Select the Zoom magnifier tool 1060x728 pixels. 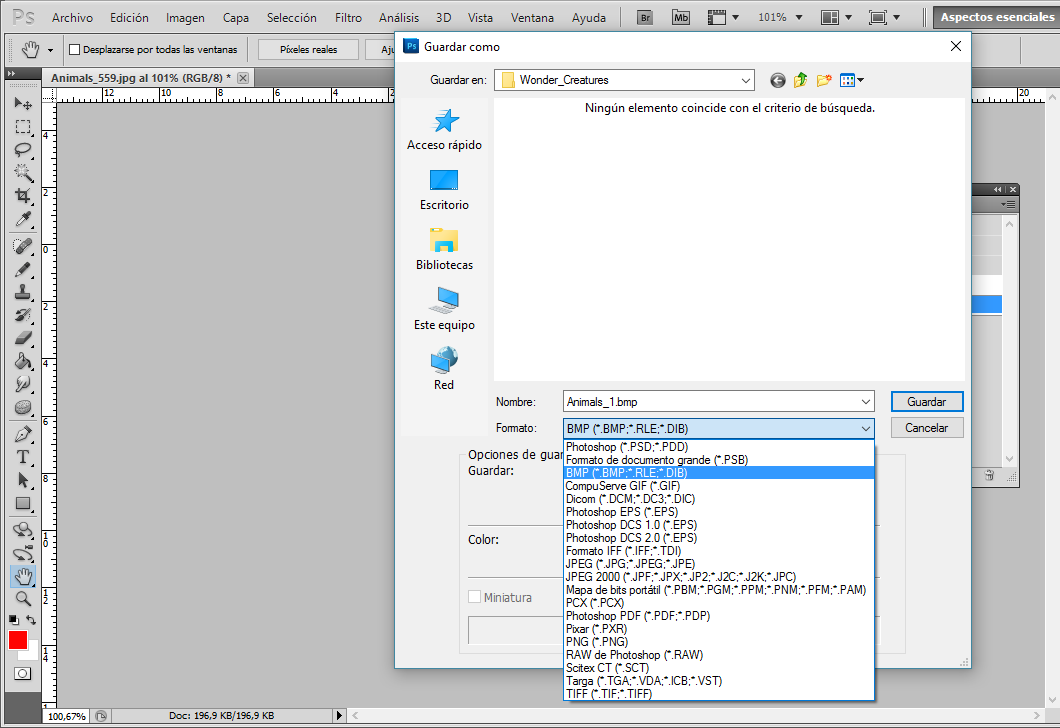point(23,599)
